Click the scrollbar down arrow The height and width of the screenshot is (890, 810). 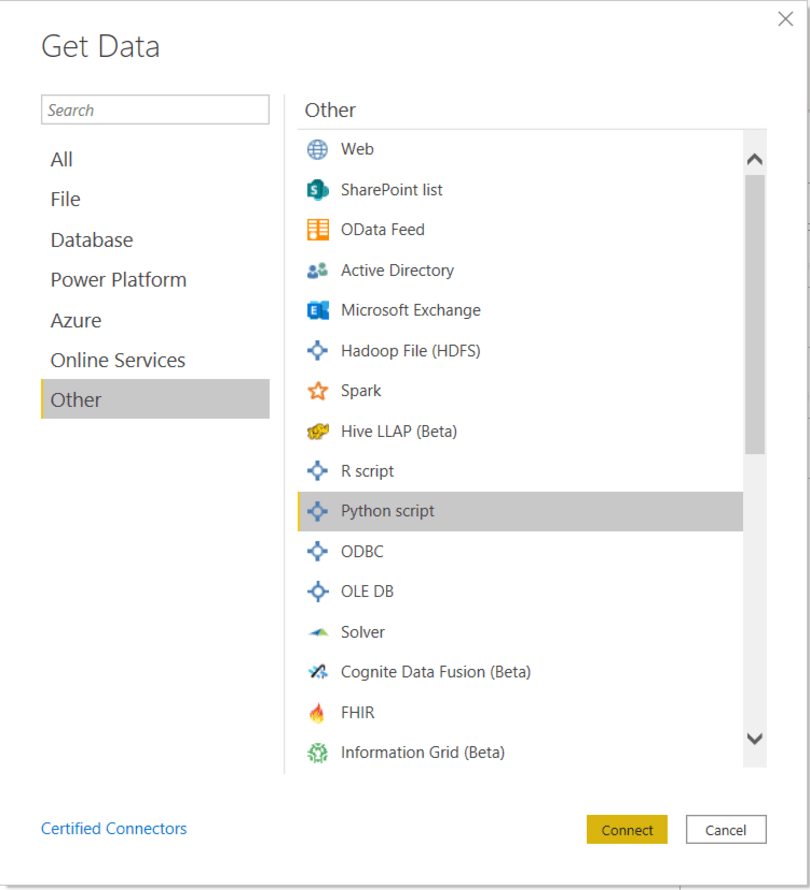tap(754, 738)
